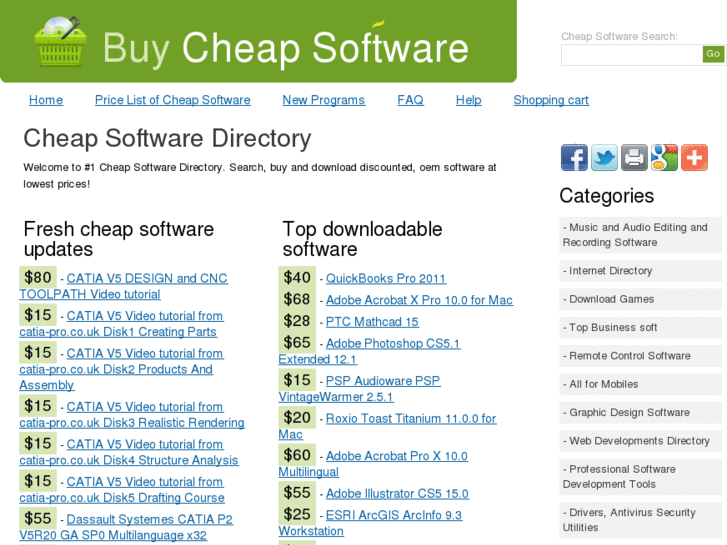The height and width of the screenshot is (545, 727).
Task: Select Web Developments Directory category
Action: pos(640,441)
